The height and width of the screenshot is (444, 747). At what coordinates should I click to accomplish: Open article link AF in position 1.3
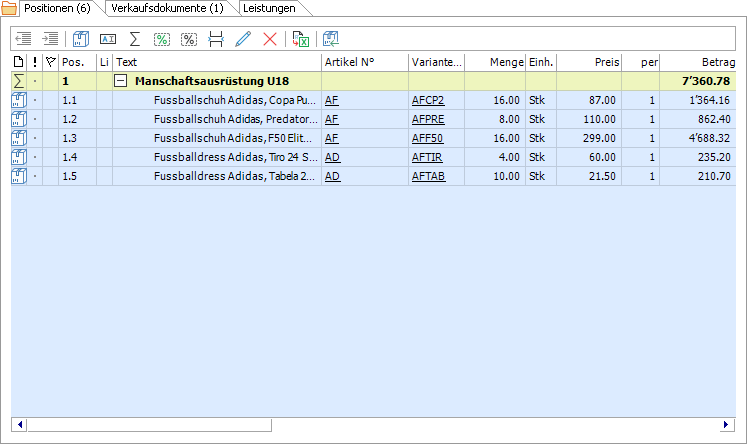(x=332, y=138)
